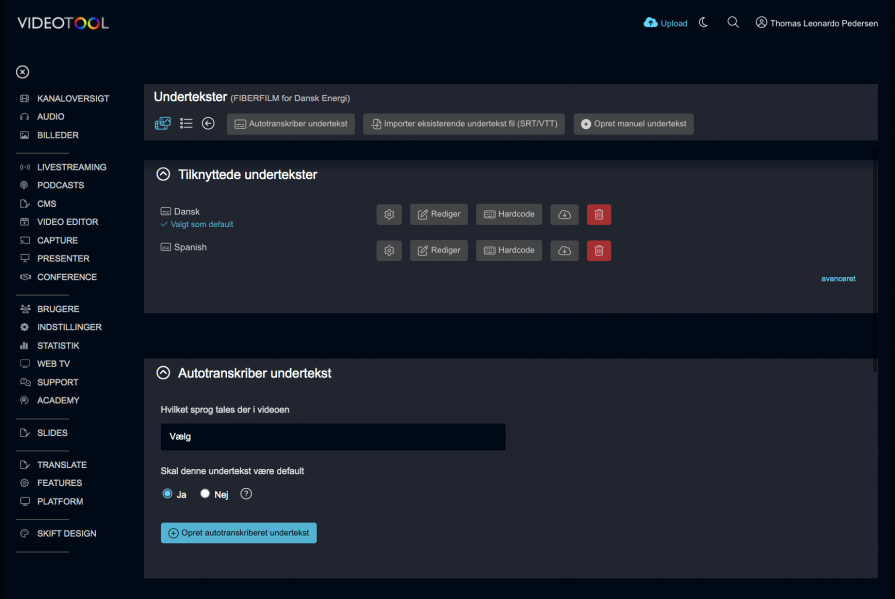Viewport: 895px width, 599px height.
Task: Go to Livestreaming in the sidebar
Action: tap(71, 167)
